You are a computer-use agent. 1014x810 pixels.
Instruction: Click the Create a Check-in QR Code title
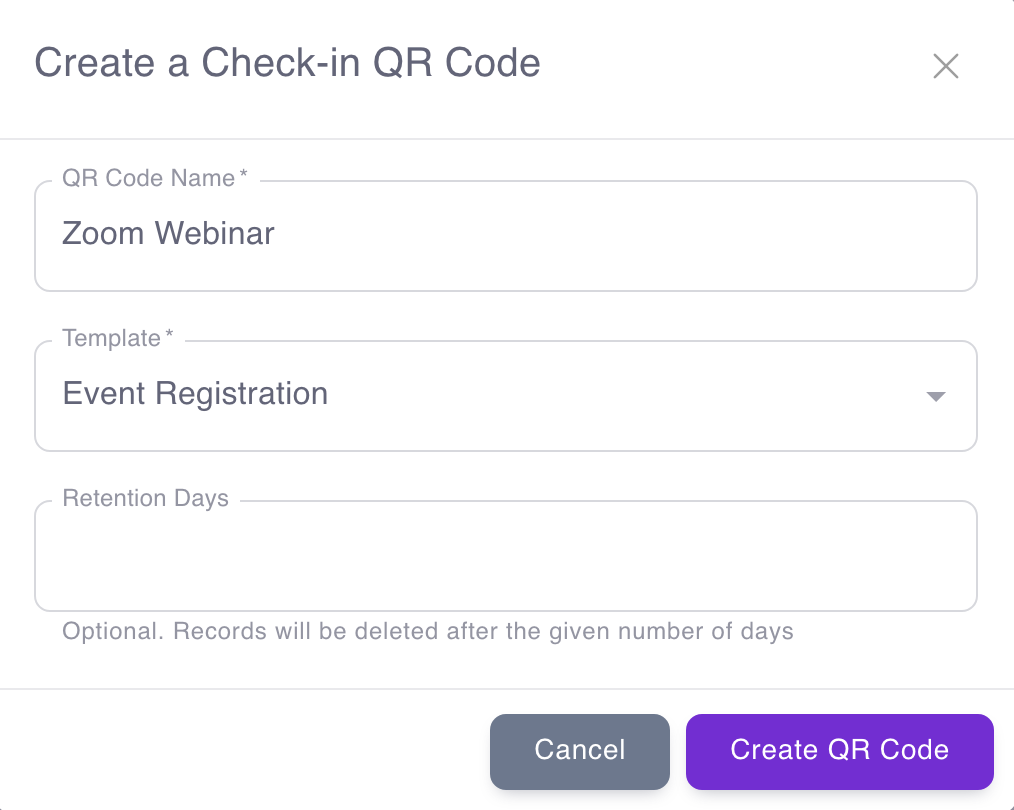(x=288, y=63)
